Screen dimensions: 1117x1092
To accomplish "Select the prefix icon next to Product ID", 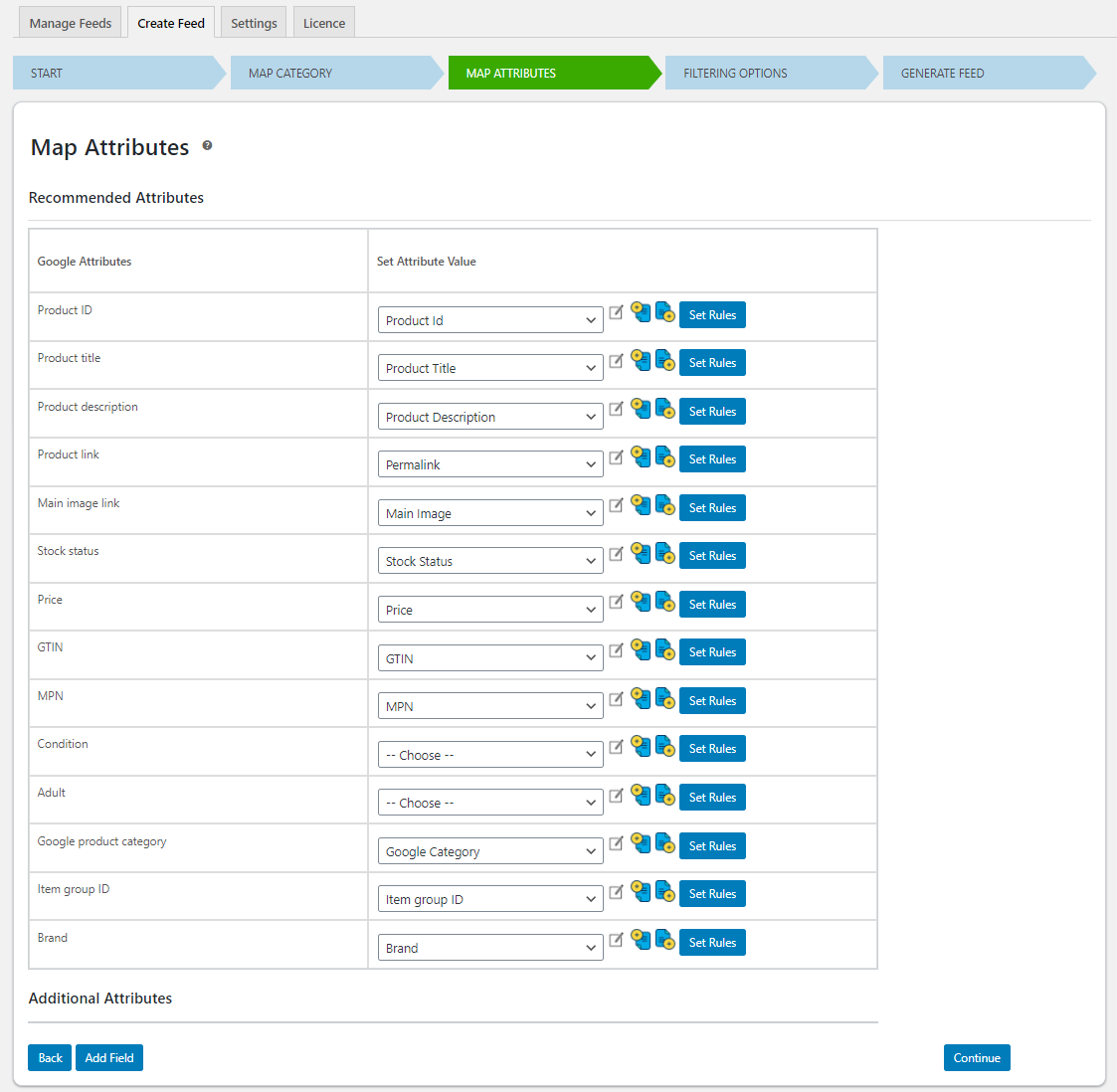I will [641, 311].
